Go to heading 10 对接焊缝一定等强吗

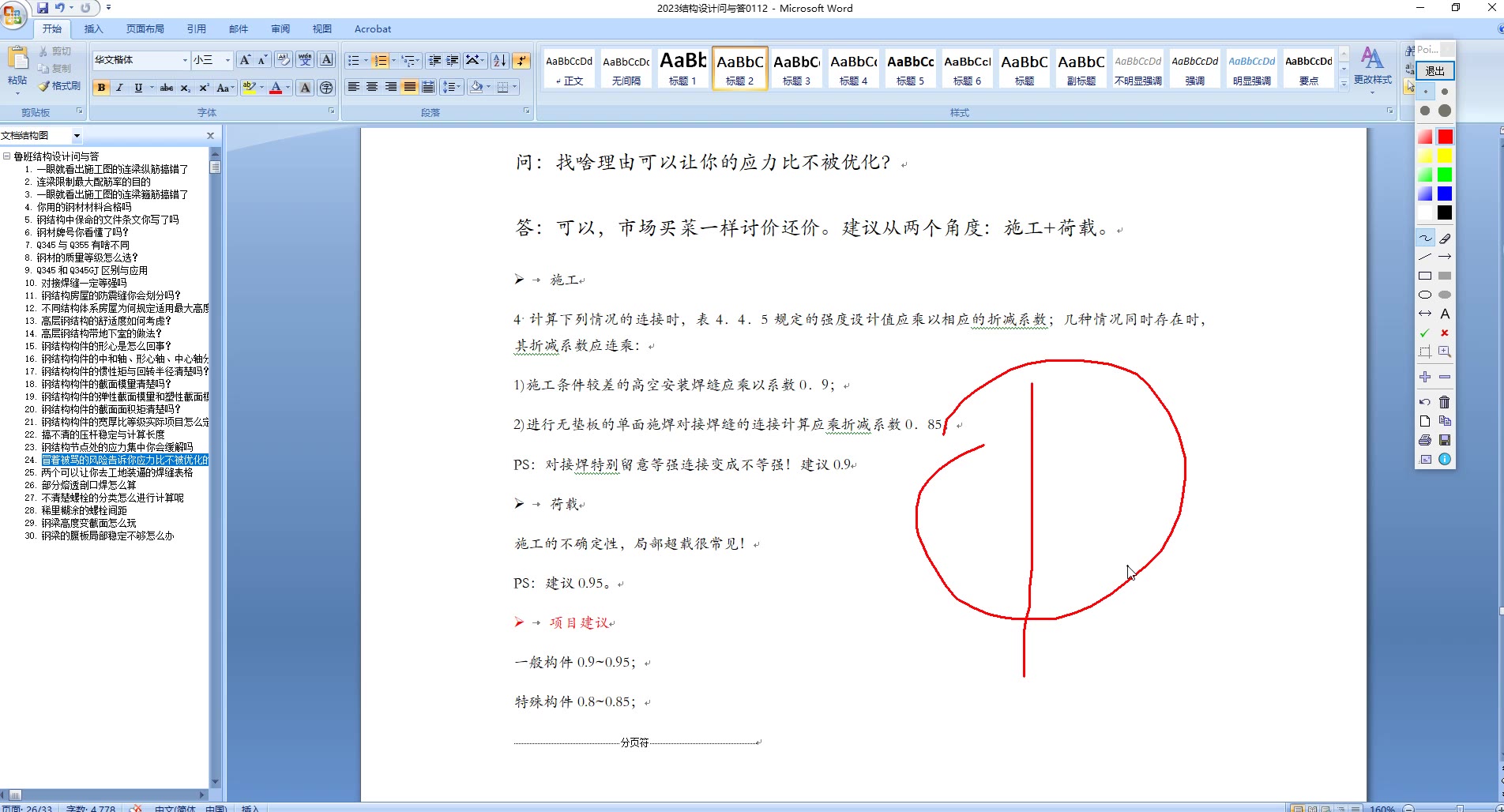(84, 283)
